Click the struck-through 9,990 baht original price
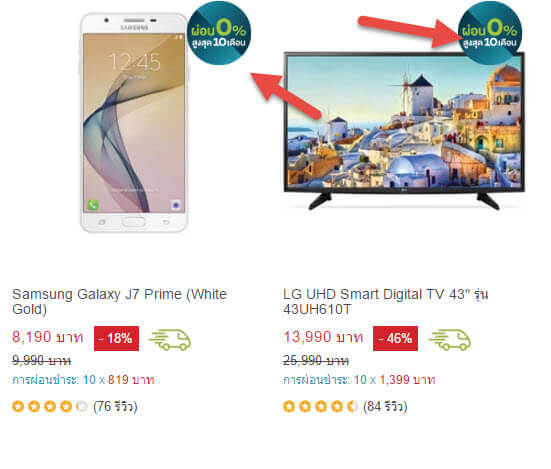 (x=41, y=360)
